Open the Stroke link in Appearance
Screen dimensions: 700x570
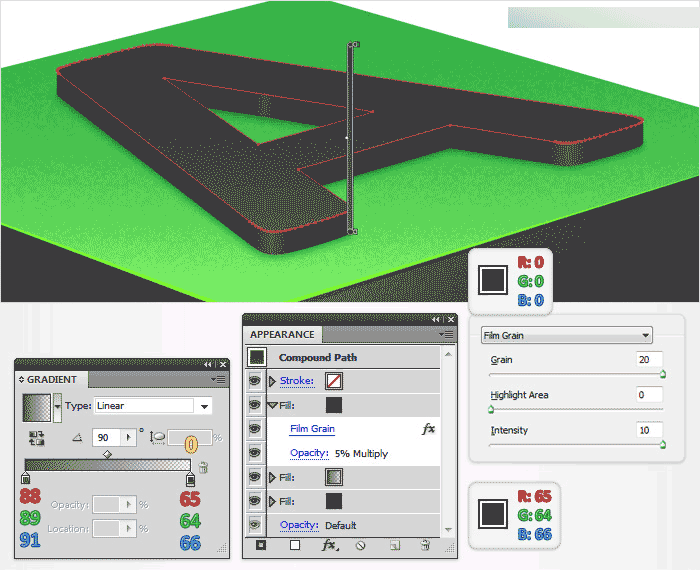(297, 381)
